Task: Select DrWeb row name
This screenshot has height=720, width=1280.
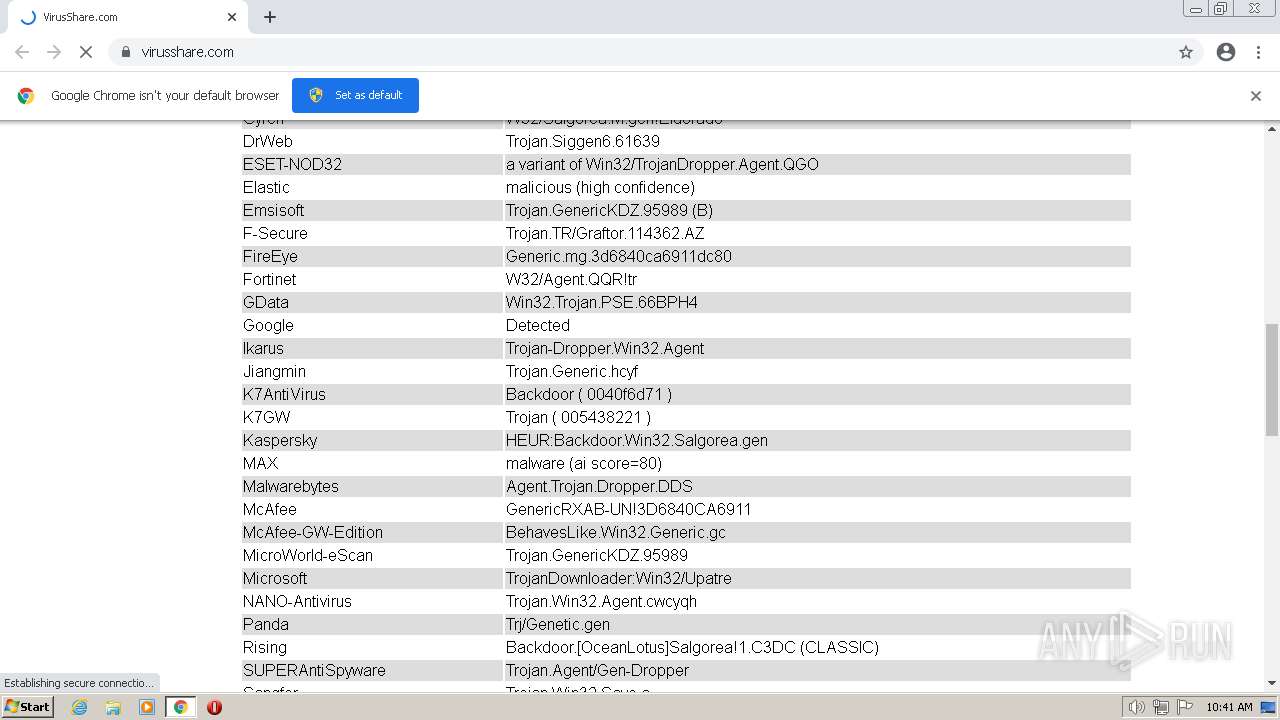Action: [x=268, y=141]
